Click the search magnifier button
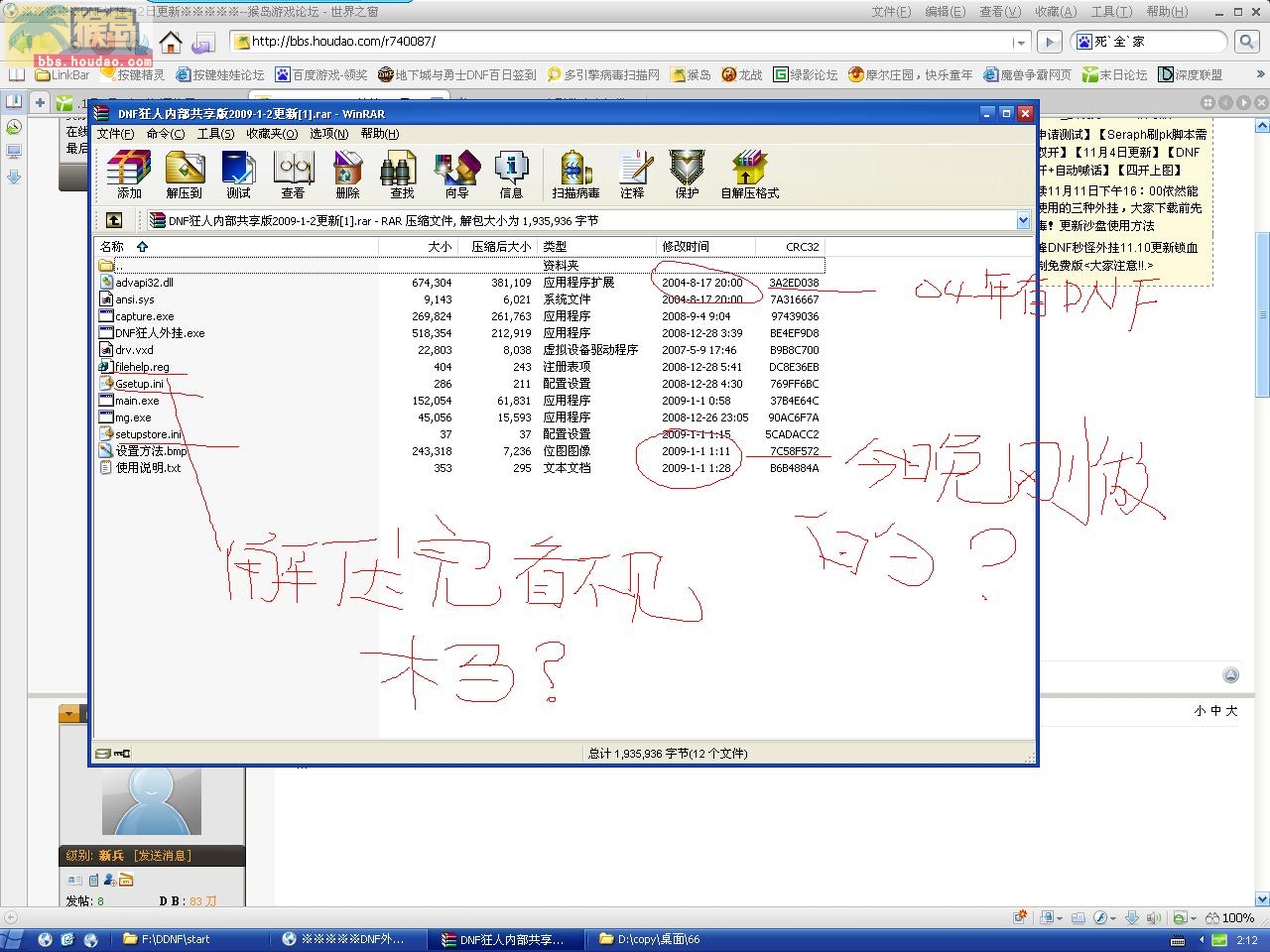The width and height of the screenshot is (1270, 952). pyautogui.click(x=1247, y=42)
